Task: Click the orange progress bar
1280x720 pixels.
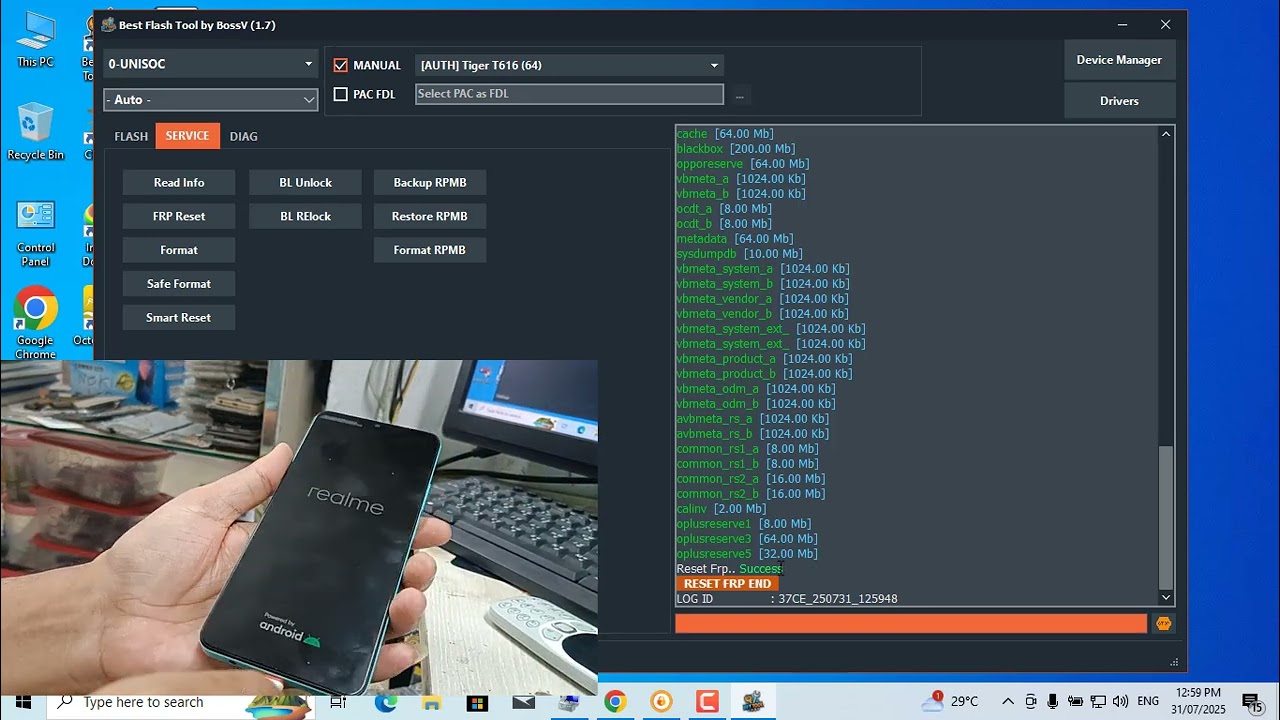Action: (911, 623)
